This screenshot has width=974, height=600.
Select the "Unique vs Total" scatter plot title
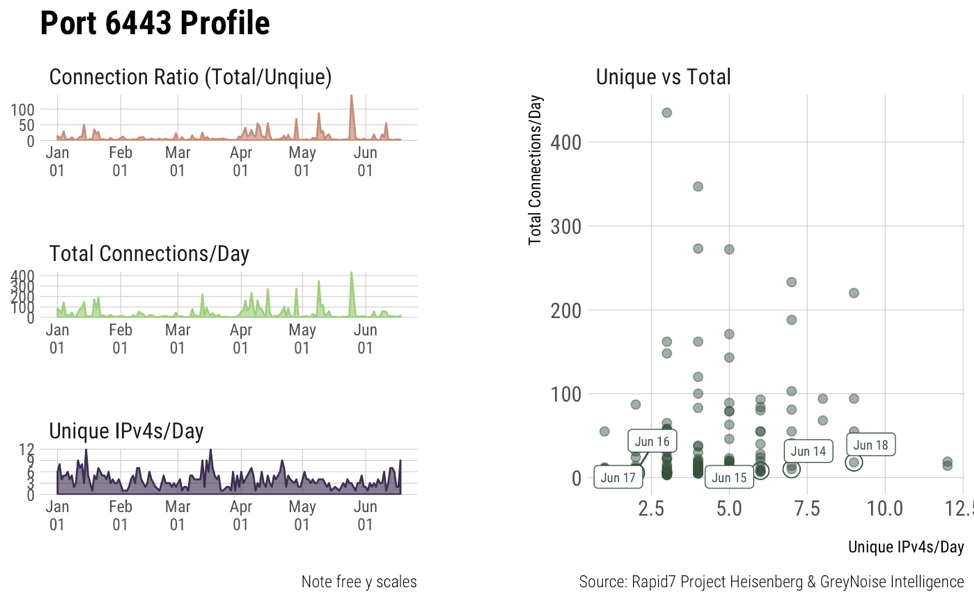(x=663, y=77)
